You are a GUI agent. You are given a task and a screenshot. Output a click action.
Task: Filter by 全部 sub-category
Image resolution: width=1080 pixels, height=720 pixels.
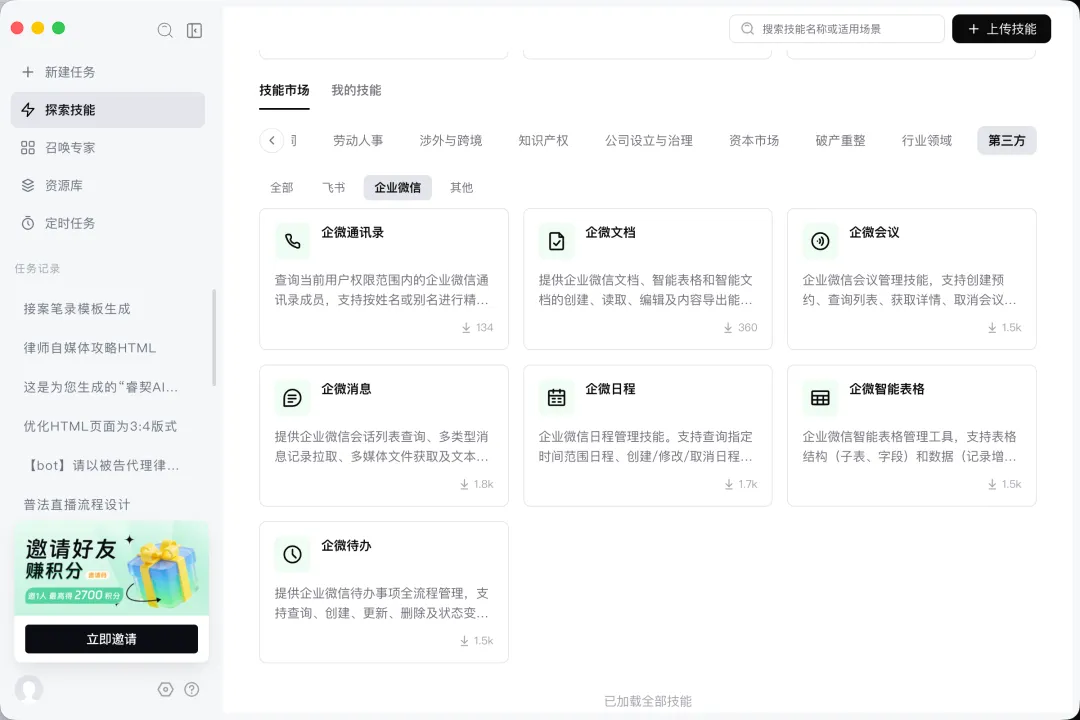pyautogui.click(x=282, y=187)
